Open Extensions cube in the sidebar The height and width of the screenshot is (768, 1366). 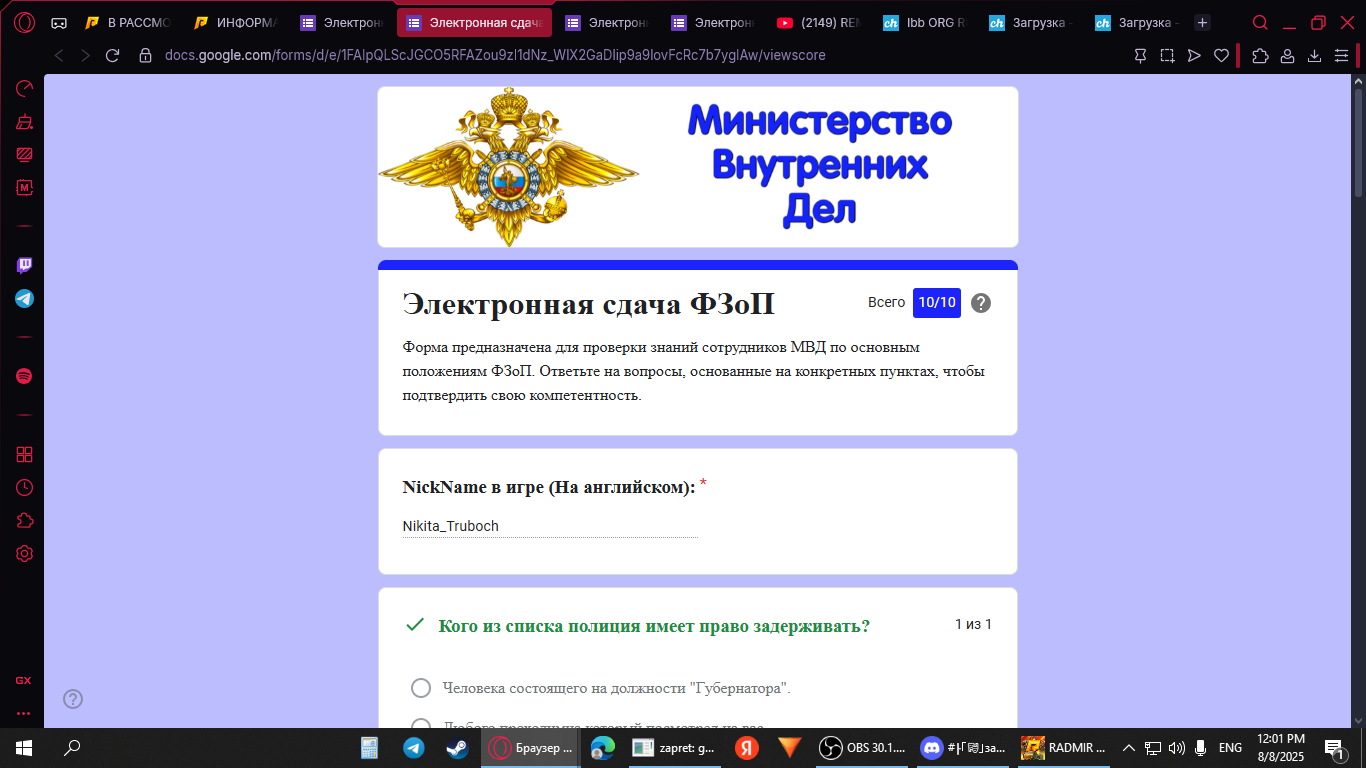click(x=25, y=521)
